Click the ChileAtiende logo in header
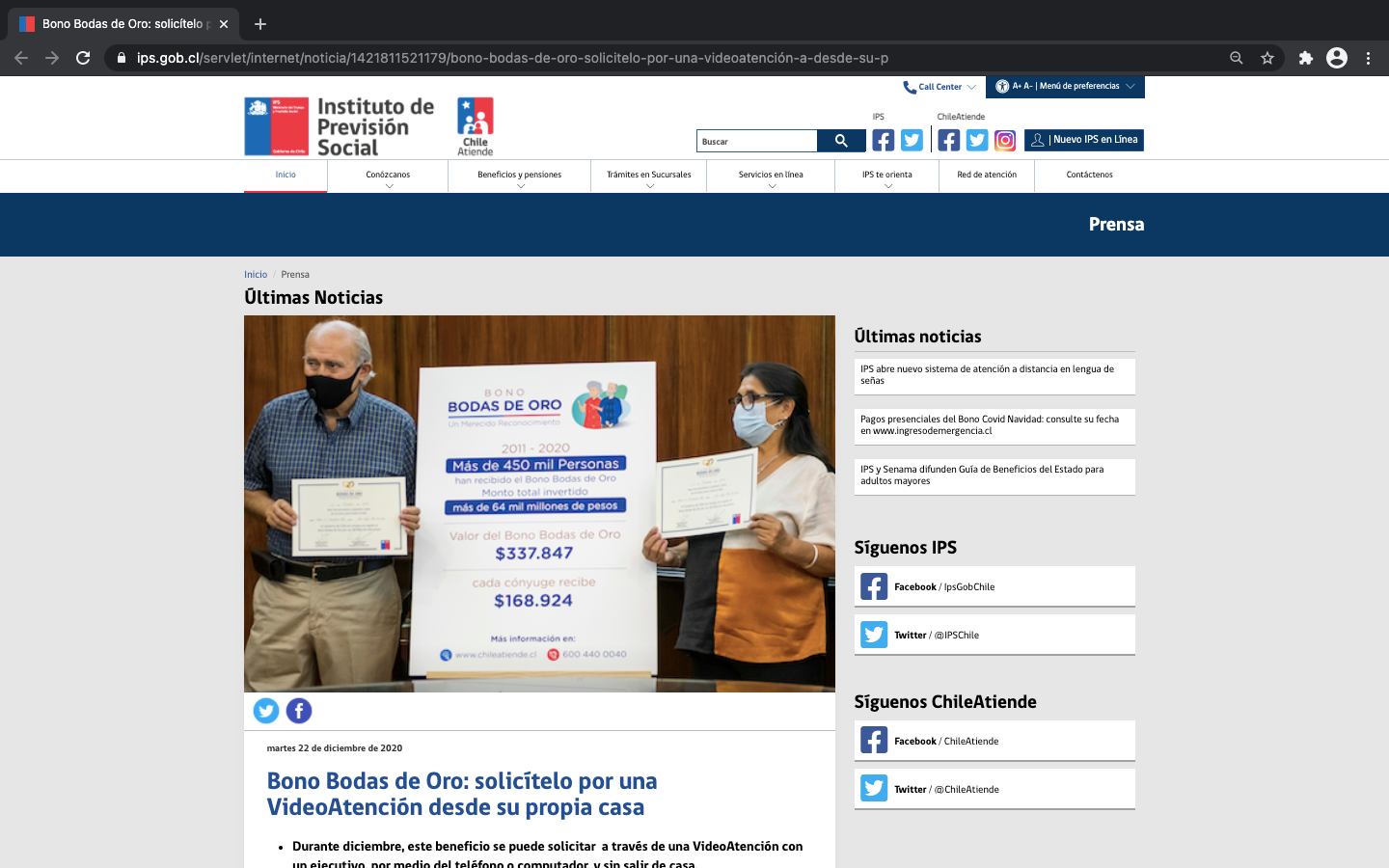 tap(475, 126)
